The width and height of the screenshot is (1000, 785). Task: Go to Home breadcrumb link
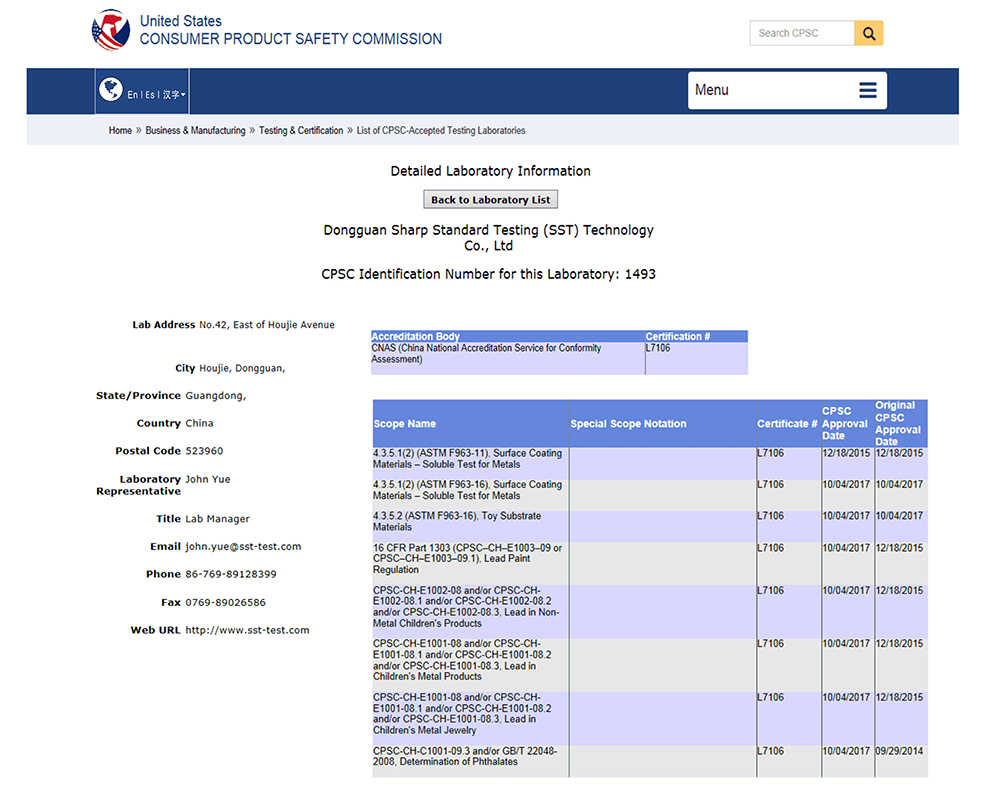120,130
